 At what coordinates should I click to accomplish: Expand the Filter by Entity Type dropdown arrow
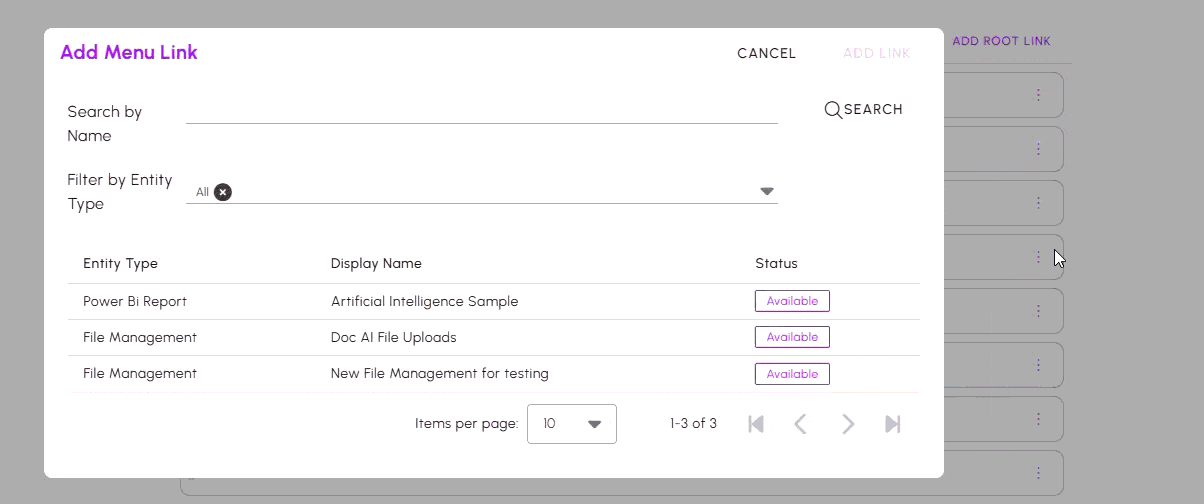pos(767,192)
